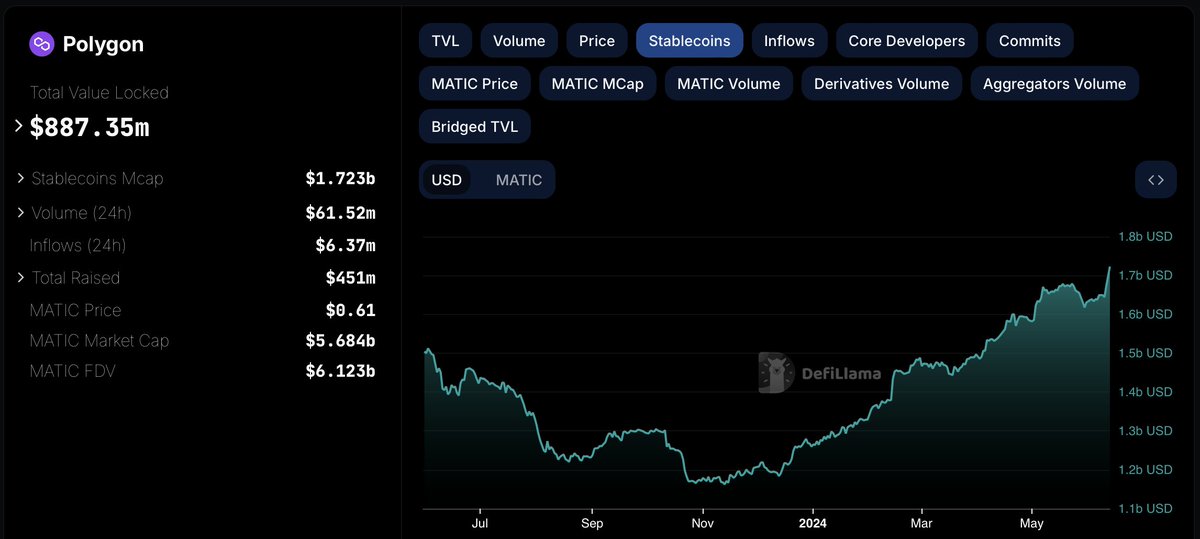The image size is (1200, 539).
Task: Disable the Stablecoins chart metric
Action: (x=689, y=41)
